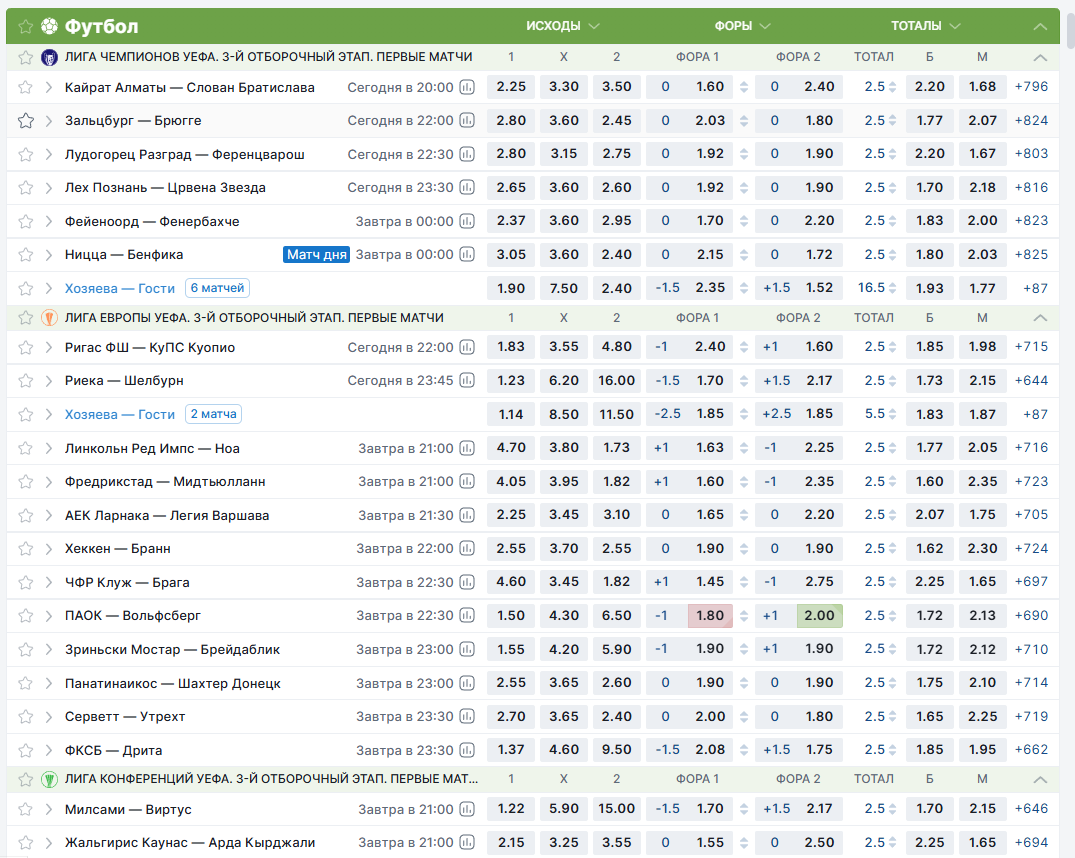
Task: Open statistics icon for Жальгирис Каунас — Арда Кырджали
Action: pos(467,842)
